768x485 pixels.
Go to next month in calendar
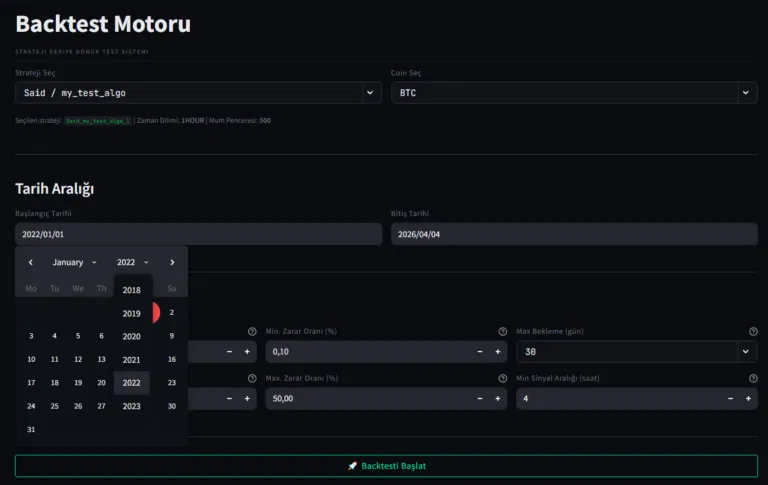(172, 262)
